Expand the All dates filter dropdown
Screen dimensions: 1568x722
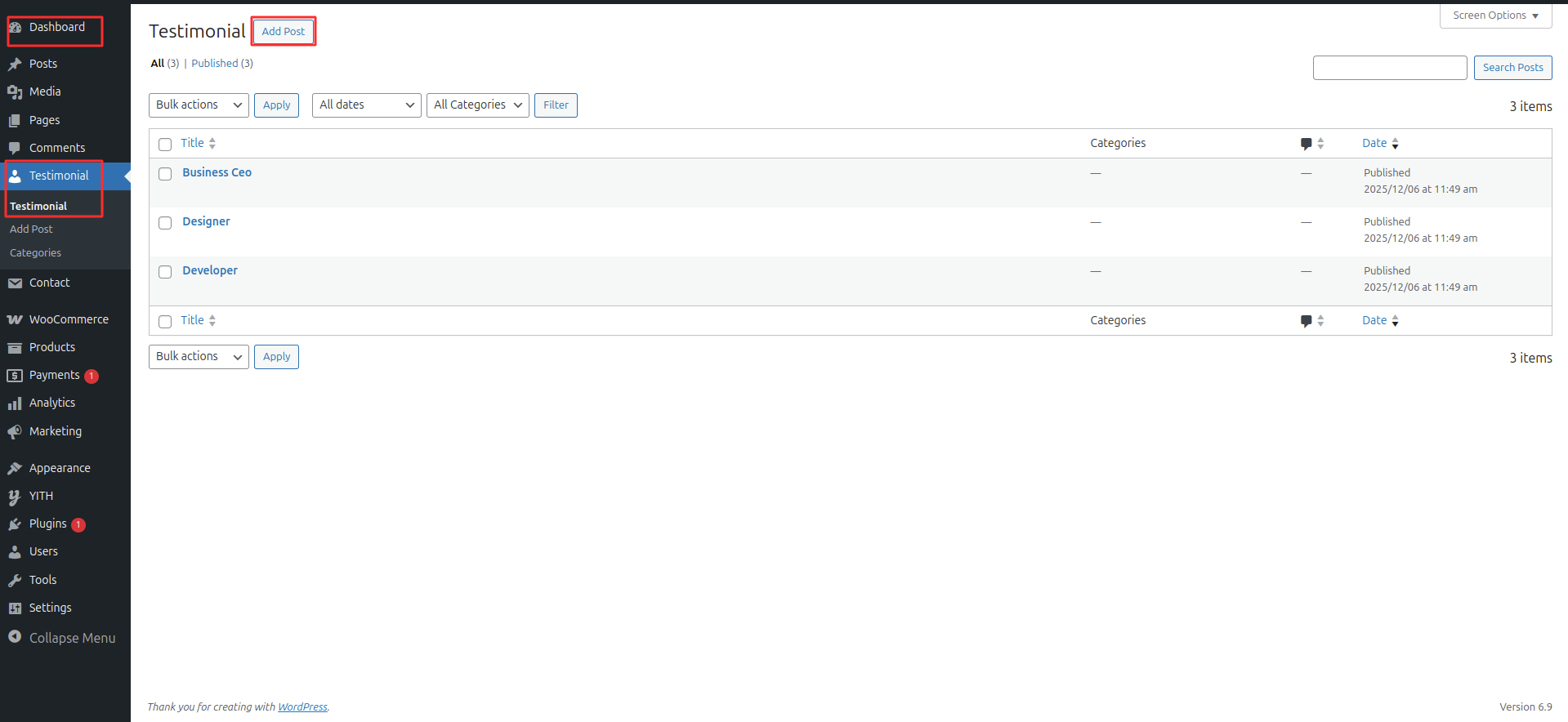point(366,105)
